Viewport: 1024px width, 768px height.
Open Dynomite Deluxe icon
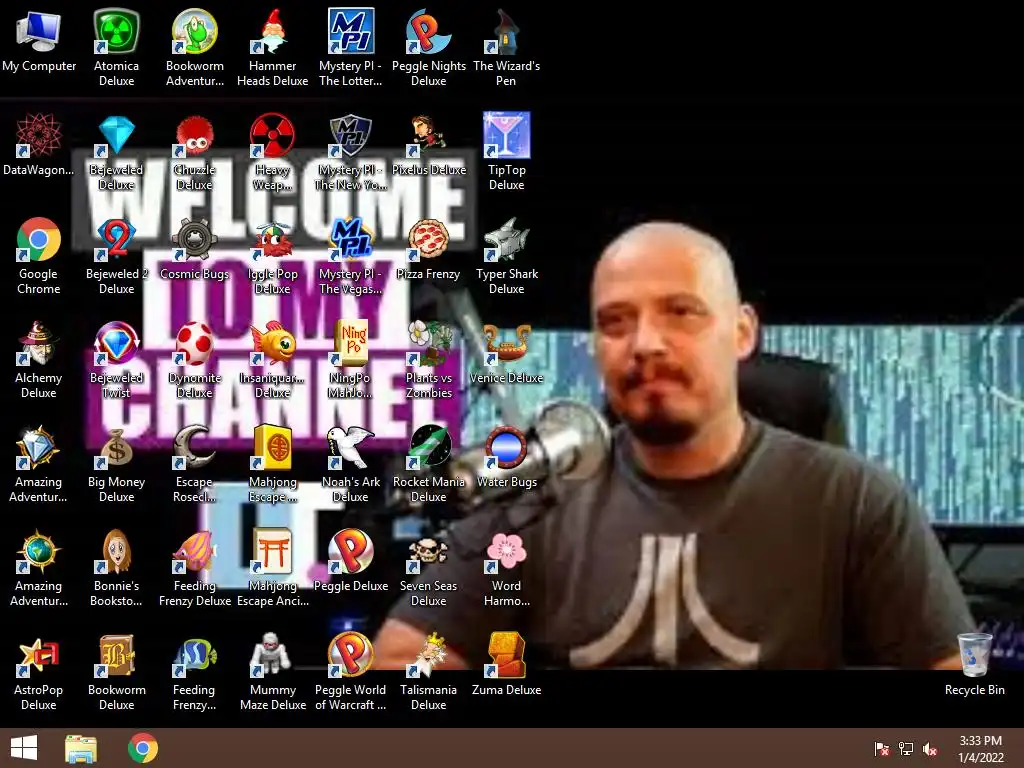(x=195, y=359)
